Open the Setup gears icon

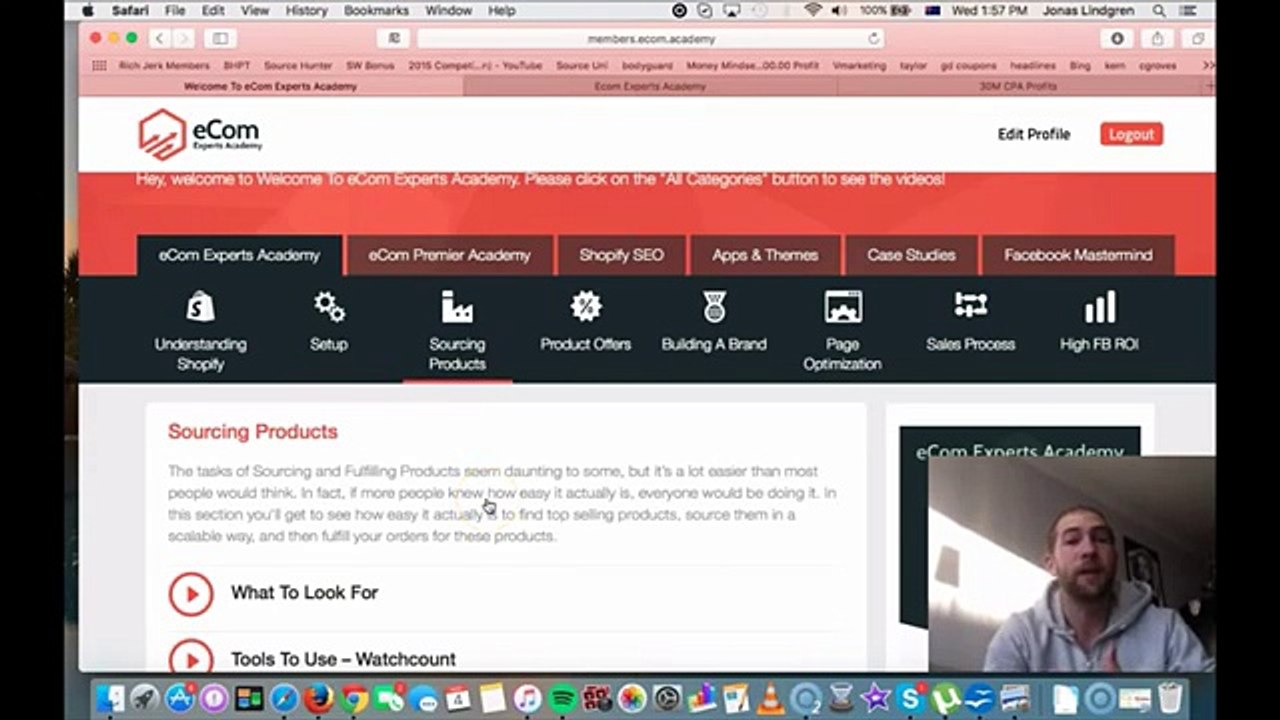(328, 306)
